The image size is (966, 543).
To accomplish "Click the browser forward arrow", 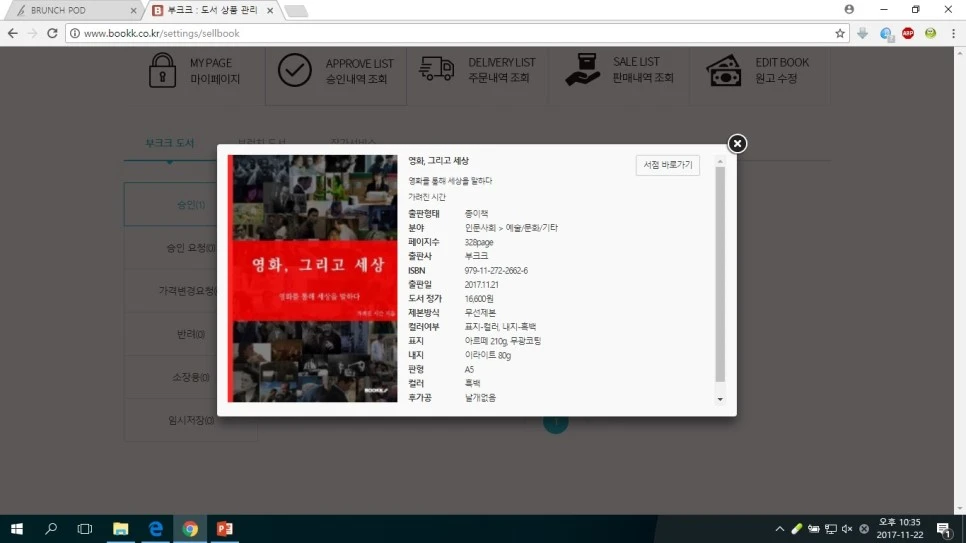I will point(33,33).
